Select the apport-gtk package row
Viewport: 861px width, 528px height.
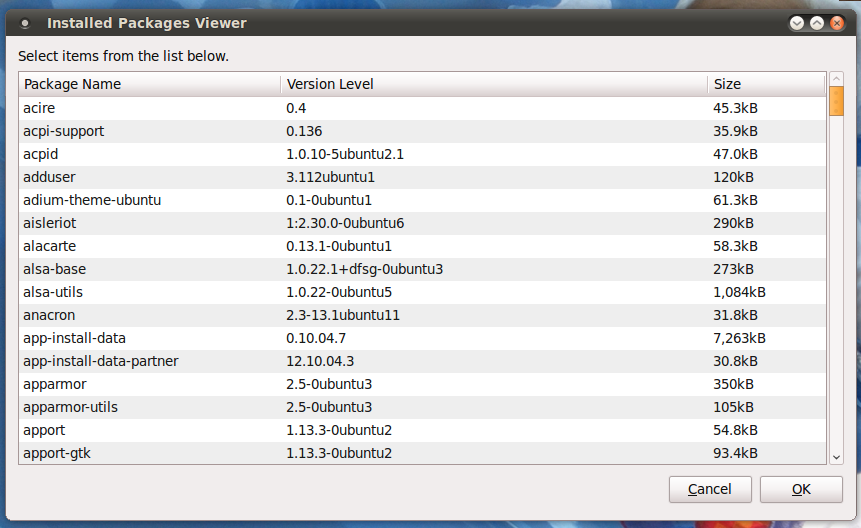pos(423,453)
